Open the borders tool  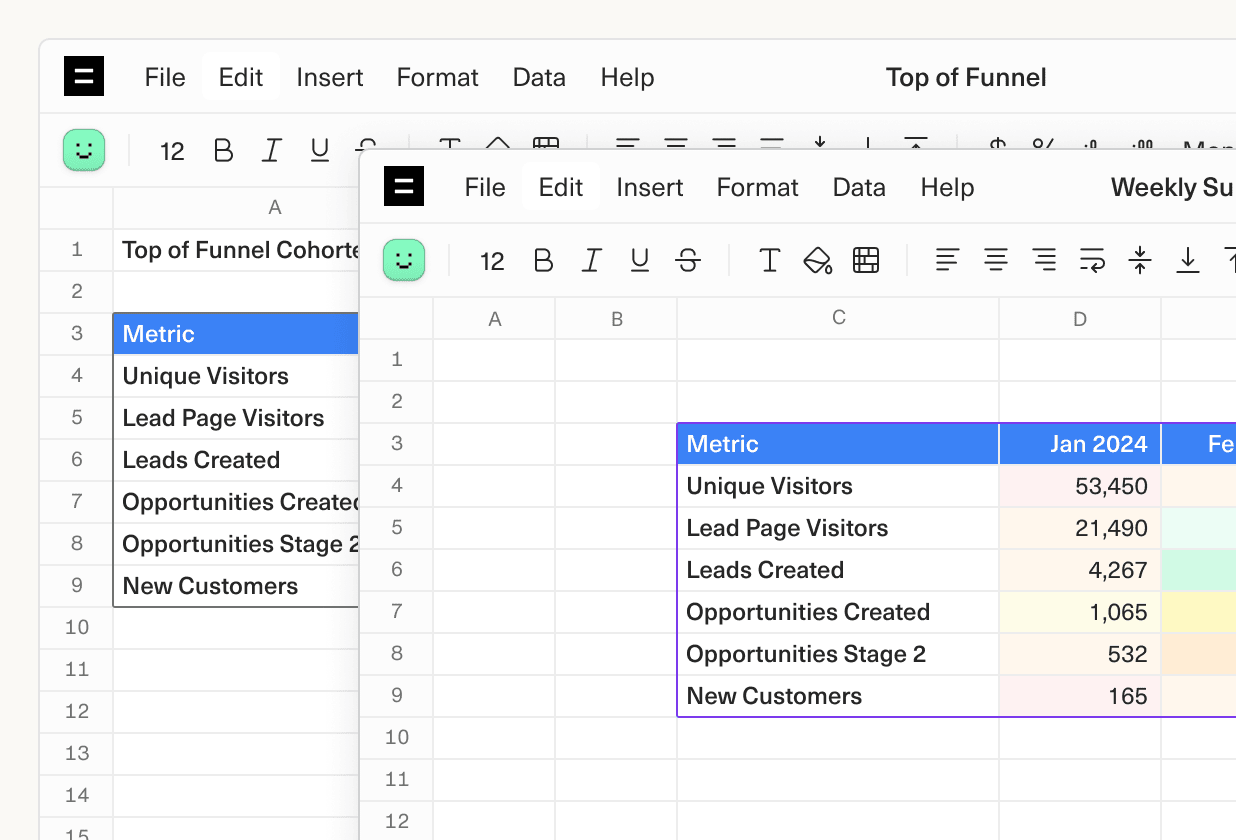pos(865,260)
